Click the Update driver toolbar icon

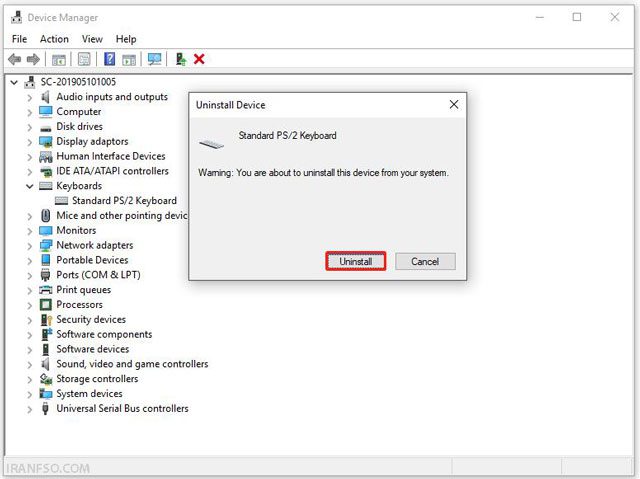click(x=181, y=59)
